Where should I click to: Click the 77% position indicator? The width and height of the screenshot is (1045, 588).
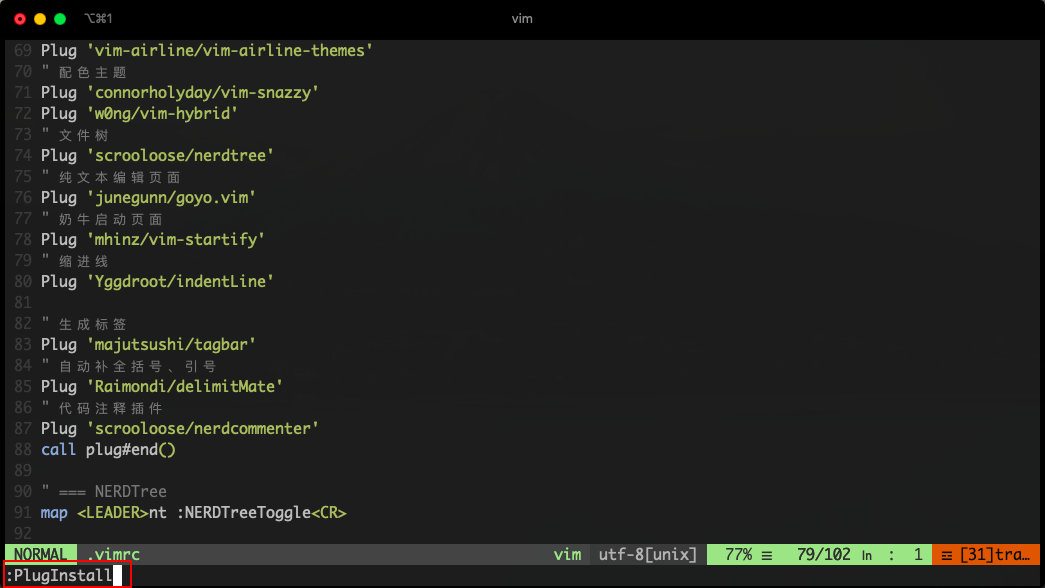(738, 555)
